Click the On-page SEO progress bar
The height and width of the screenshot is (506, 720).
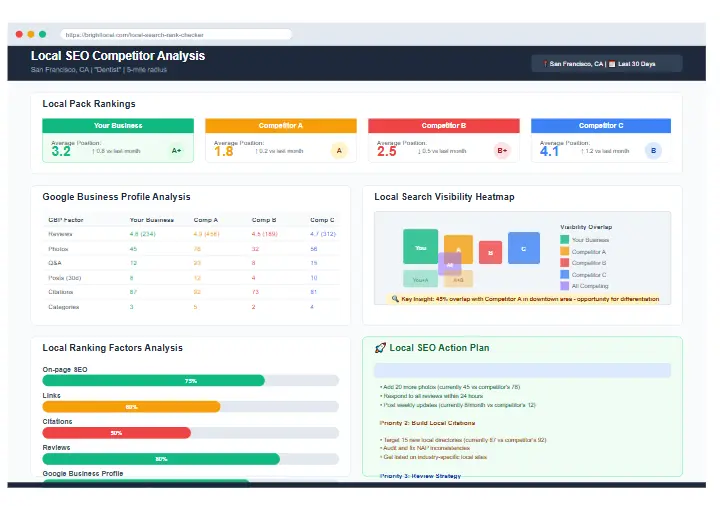point(191,381)
